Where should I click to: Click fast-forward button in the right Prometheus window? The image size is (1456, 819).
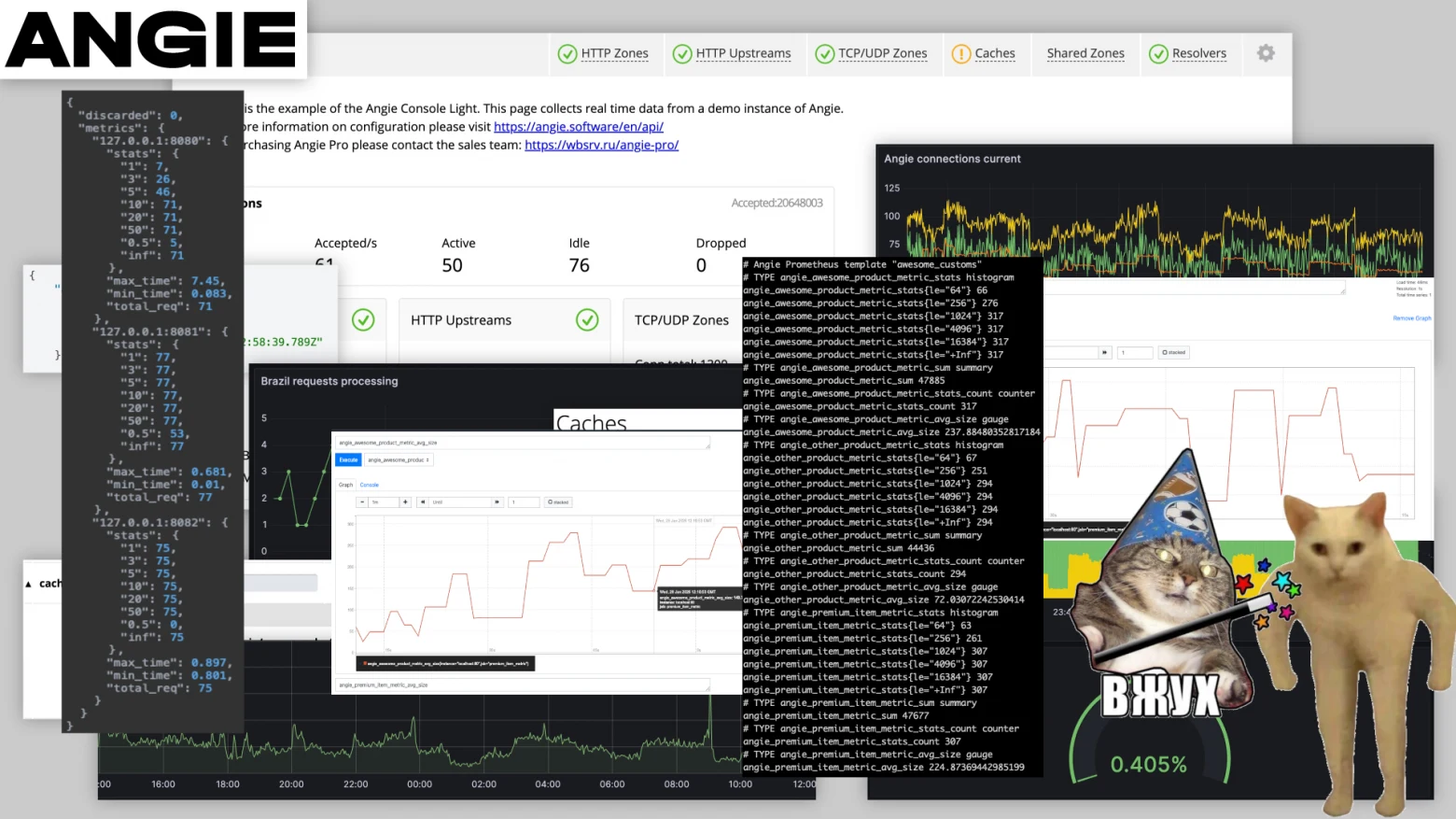click(x=1105, y=352)
